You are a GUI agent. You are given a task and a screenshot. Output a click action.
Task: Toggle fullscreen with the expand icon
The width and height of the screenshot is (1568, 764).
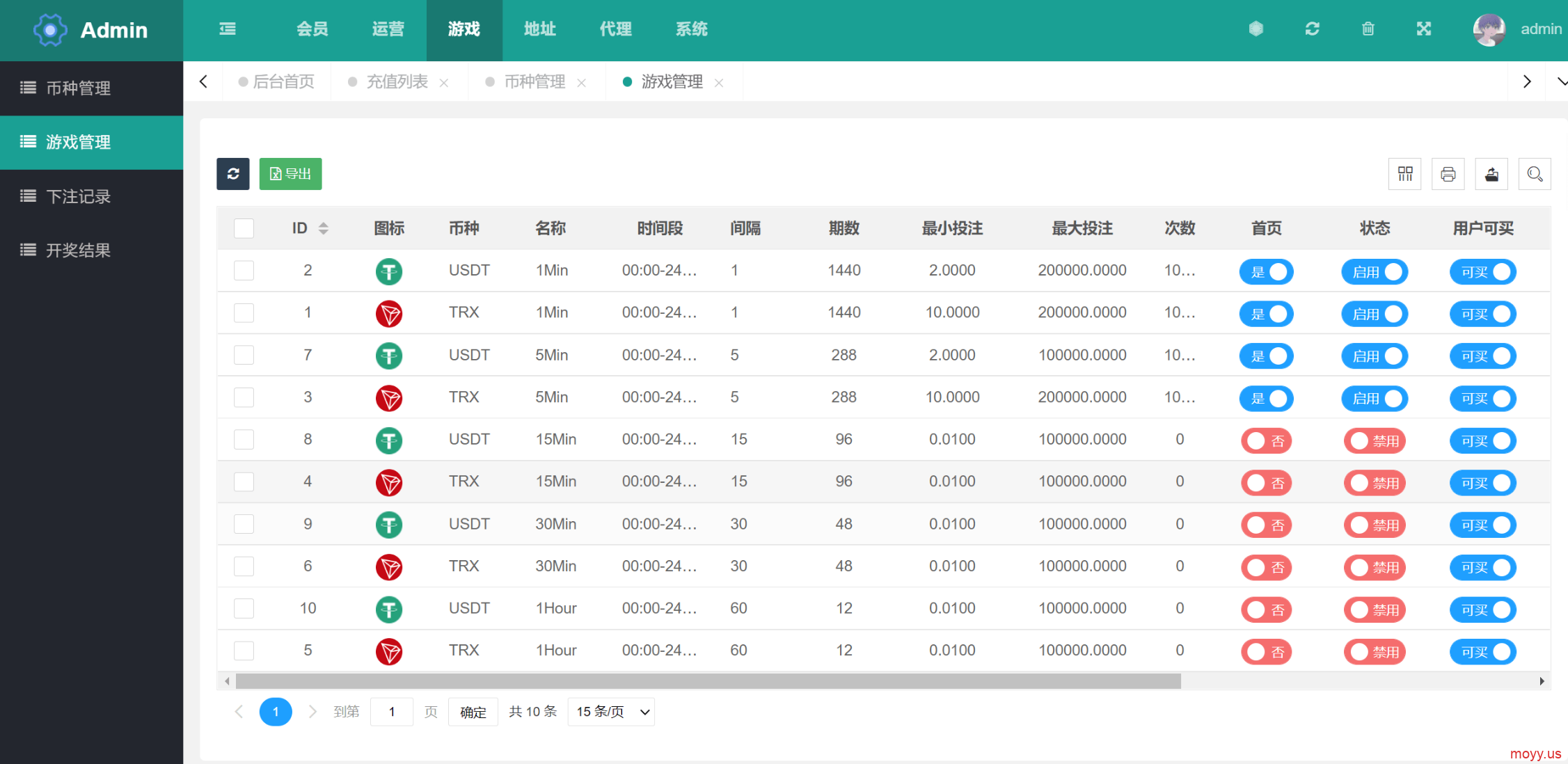[1423, 29]
